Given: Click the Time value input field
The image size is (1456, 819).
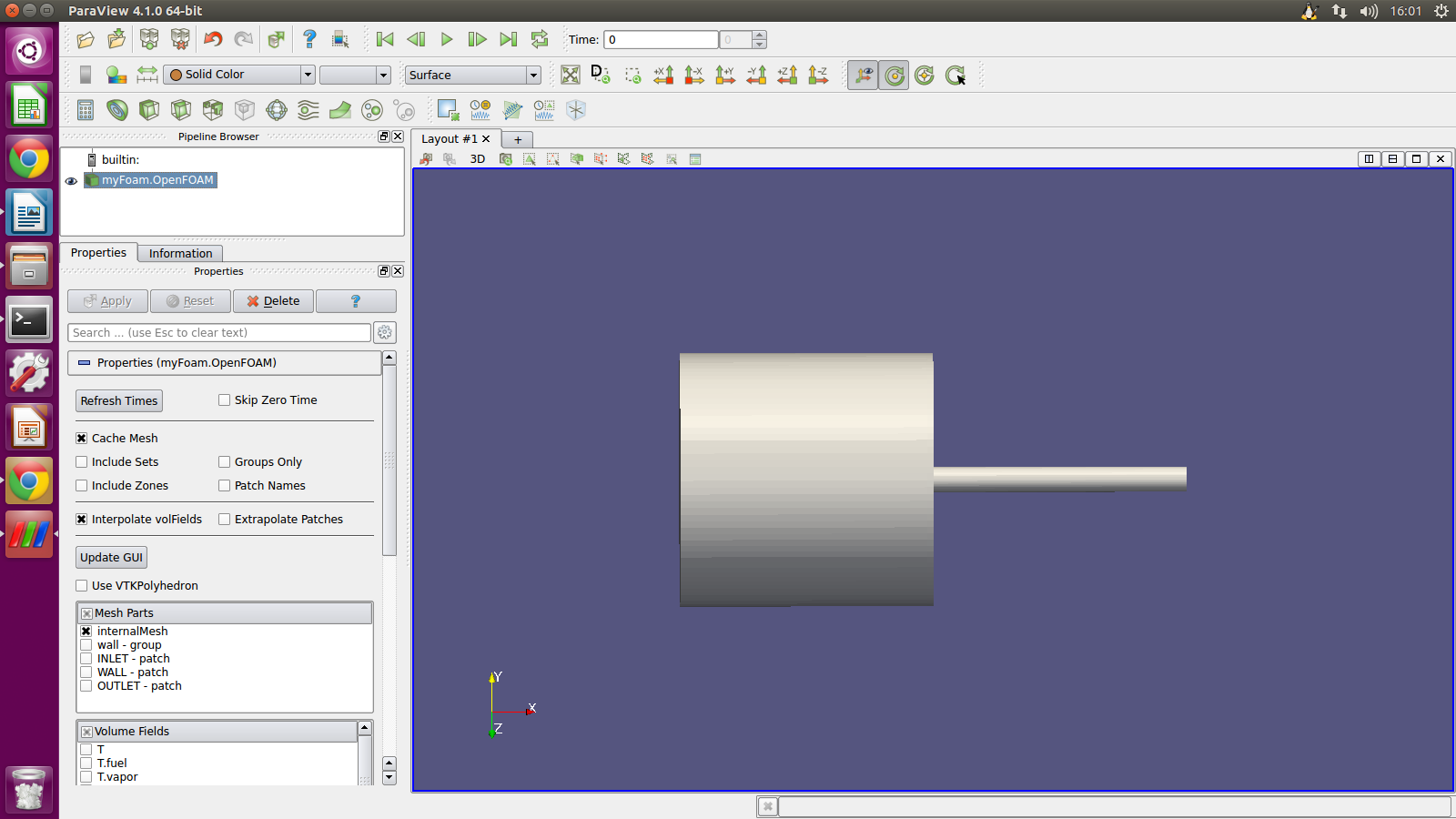Looking at the screenshot, I should point(661,39).
